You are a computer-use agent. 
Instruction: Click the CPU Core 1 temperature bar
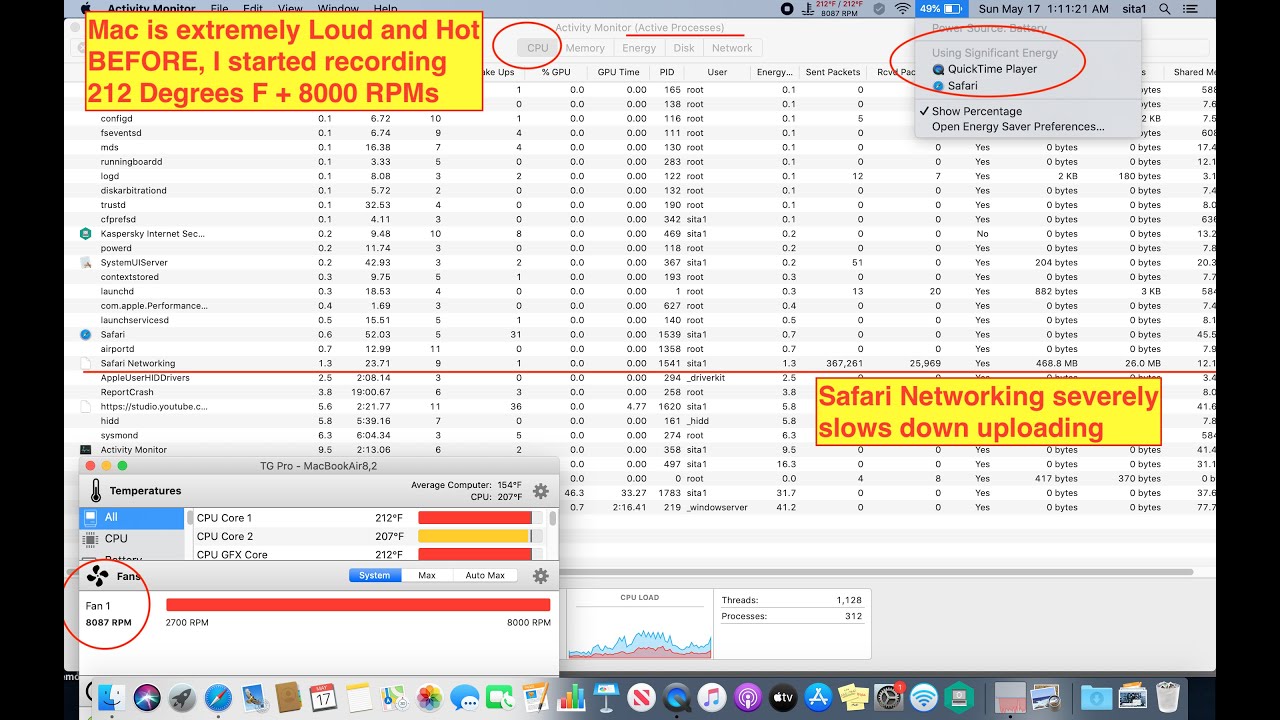point(482,518)
